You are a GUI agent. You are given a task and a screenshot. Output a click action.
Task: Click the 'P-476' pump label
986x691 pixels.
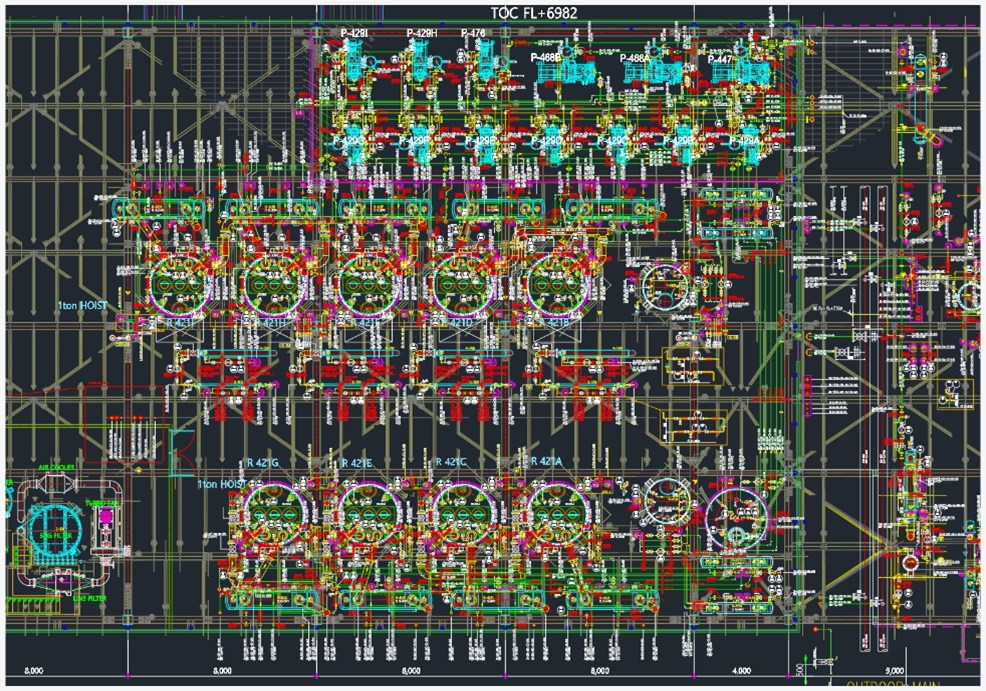(473, 33)
